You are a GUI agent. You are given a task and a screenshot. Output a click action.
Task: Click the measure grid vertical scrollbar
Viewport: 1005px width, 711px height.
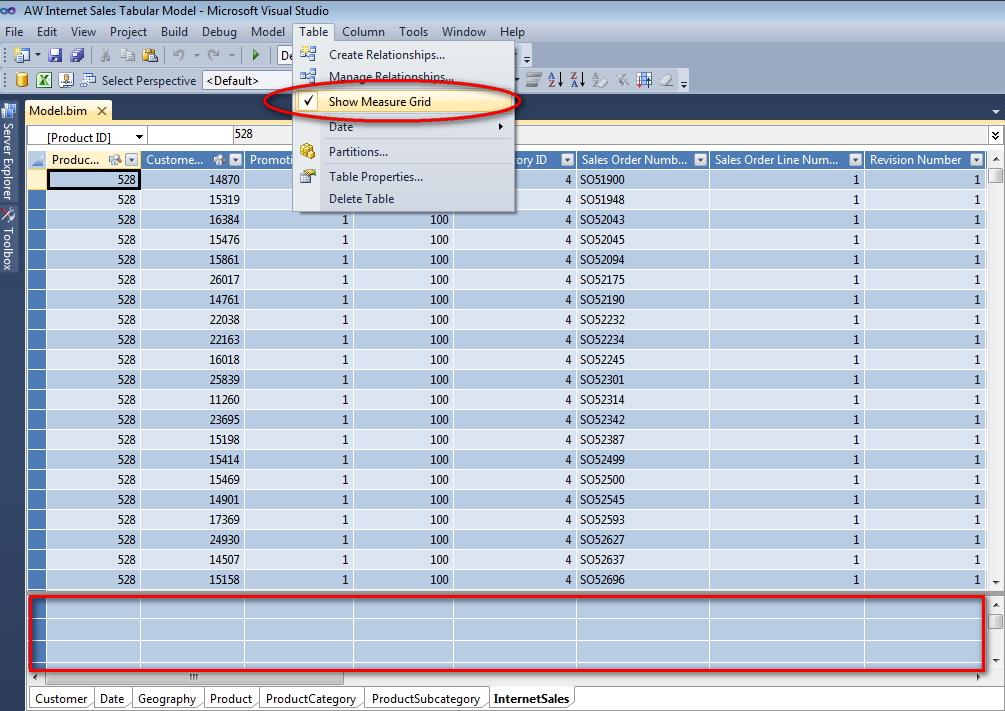tap(995, 632)
